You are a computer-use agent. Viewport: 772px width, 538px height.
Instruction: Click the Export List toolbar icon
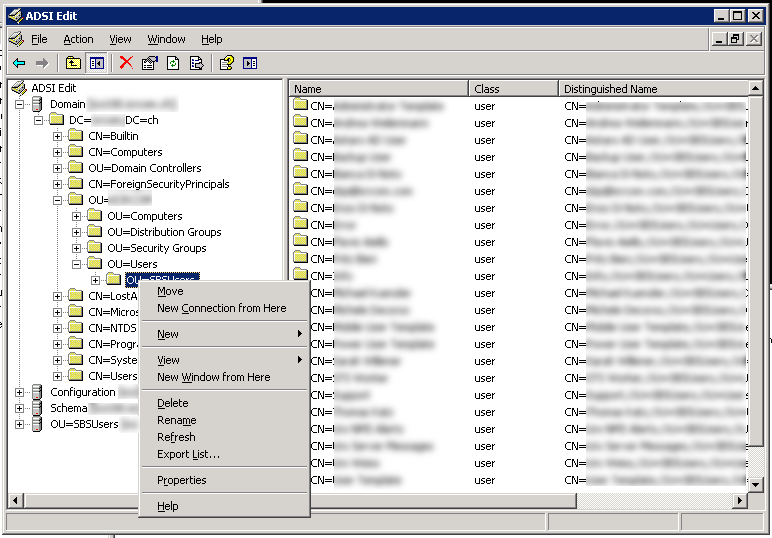(x=196, y=63)
